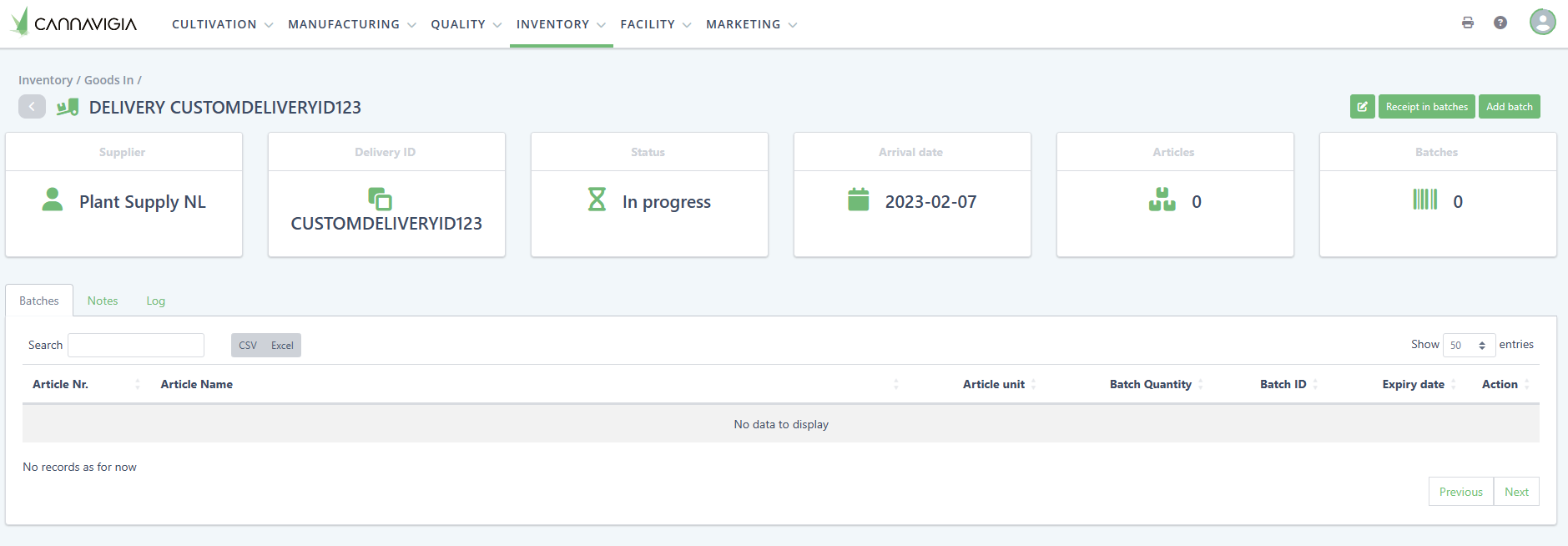1568x546 pixels.
Task: Click the back arrow button beside the delivery title
Action: point(32,107)
